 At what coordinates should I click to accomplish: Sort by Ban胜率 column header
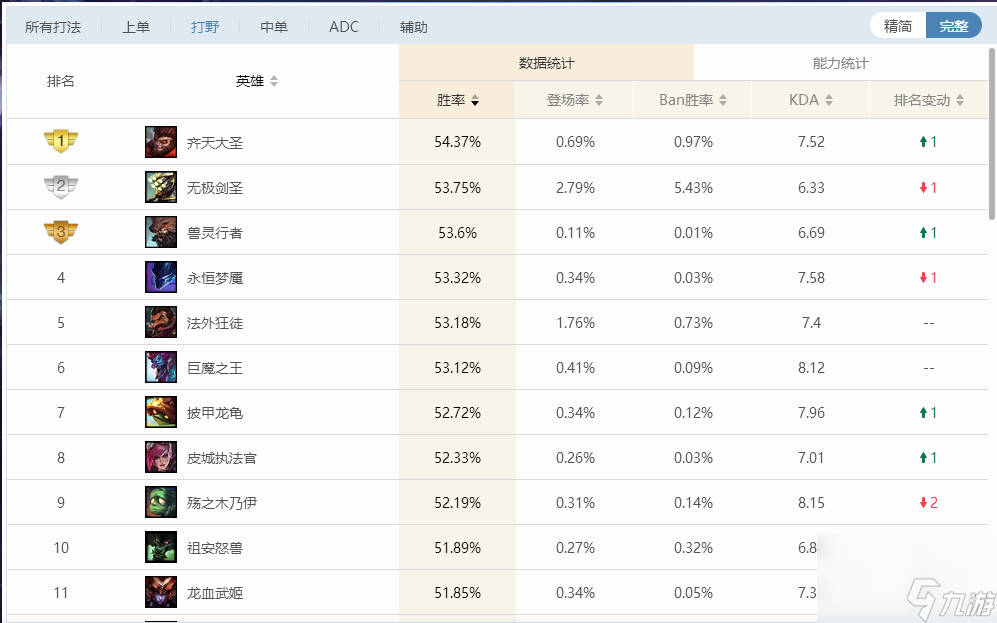point(692,100)
